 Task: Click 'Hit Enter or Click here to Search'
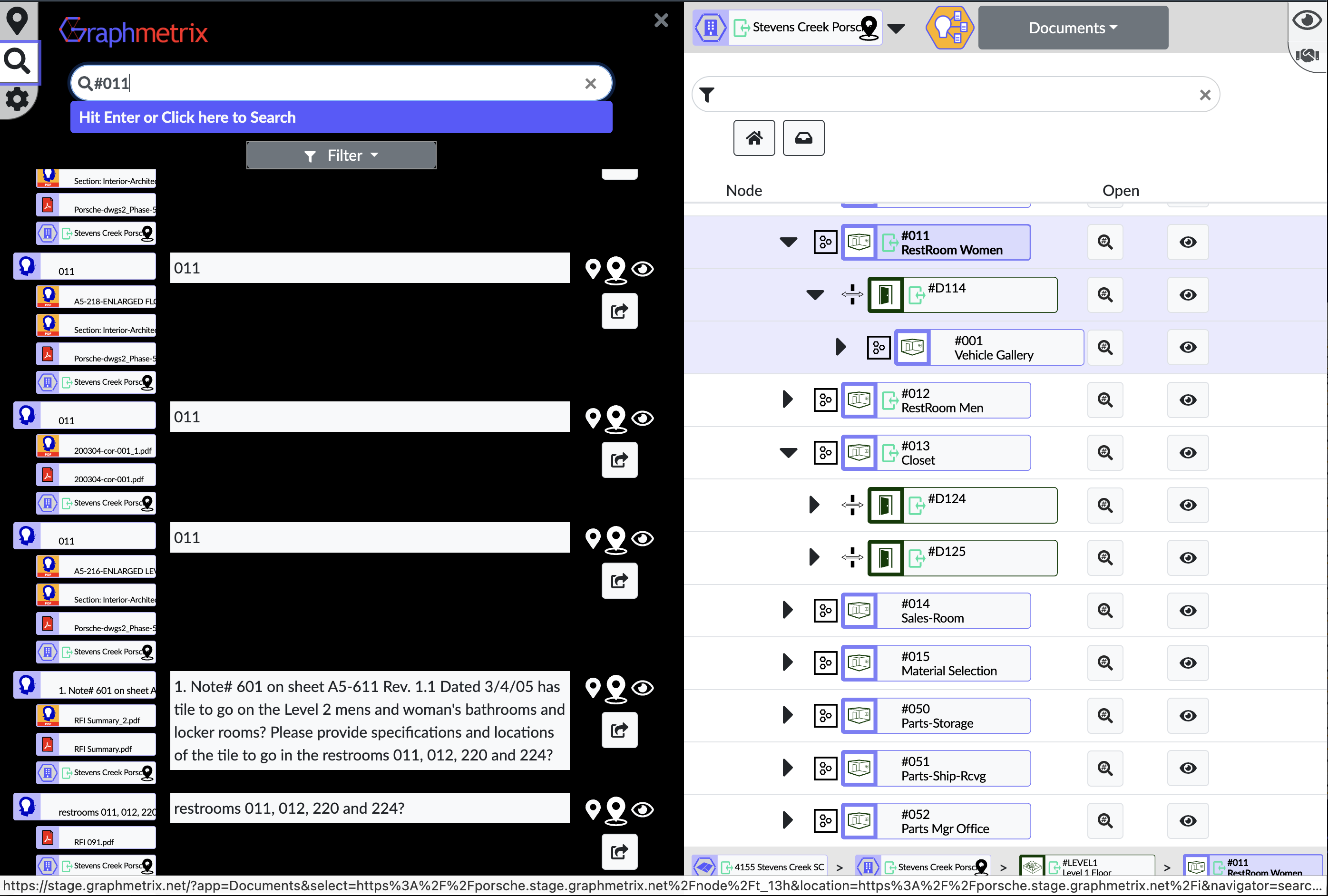(341, 117)
